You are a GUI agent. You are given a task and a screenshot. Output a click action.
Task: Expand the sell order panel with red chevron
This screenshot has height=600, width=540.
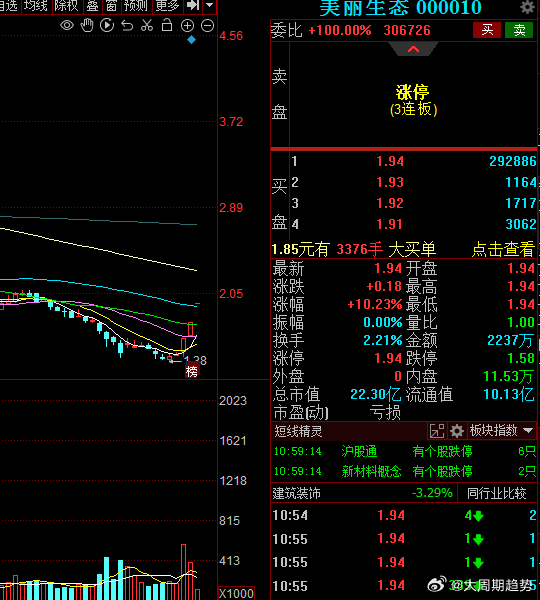point(413,49)
